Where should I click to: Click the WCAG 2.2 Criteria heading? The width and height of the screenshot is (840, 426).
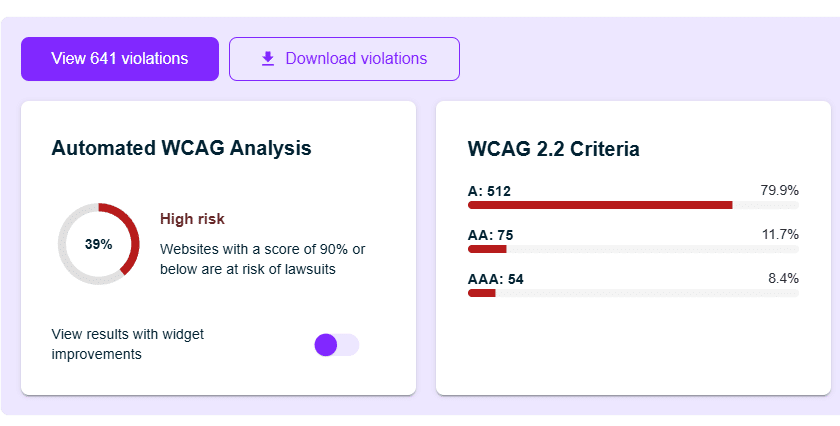pyautogui.click(x=554, y=149)
